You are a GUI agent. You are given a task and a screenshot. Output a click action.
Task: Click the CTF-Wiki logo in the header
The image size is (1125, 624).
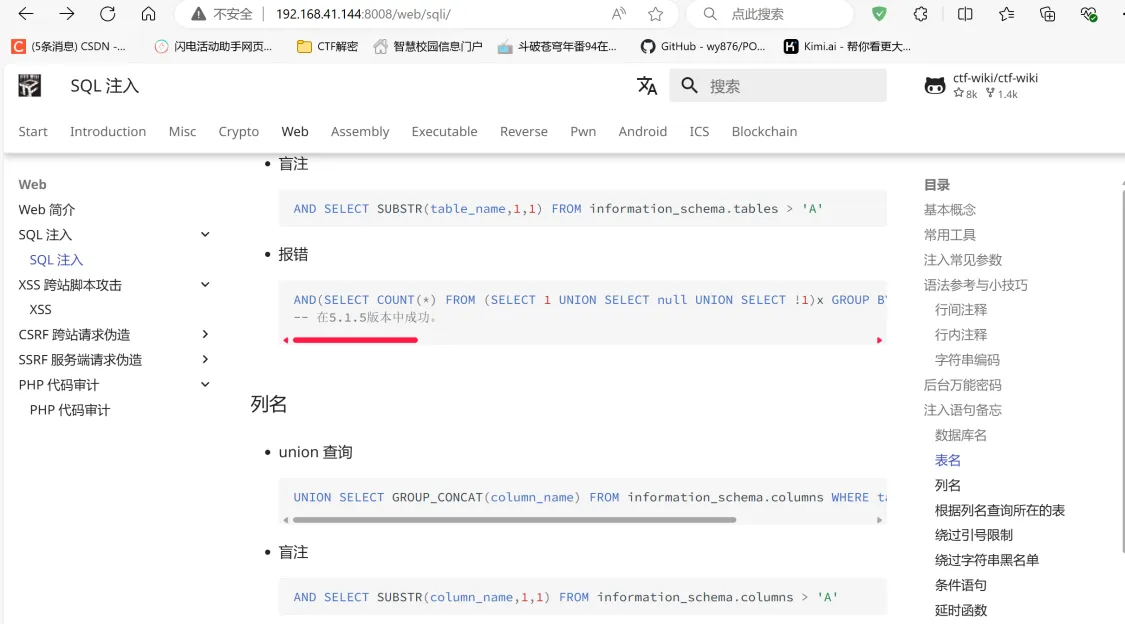point(29,86)
